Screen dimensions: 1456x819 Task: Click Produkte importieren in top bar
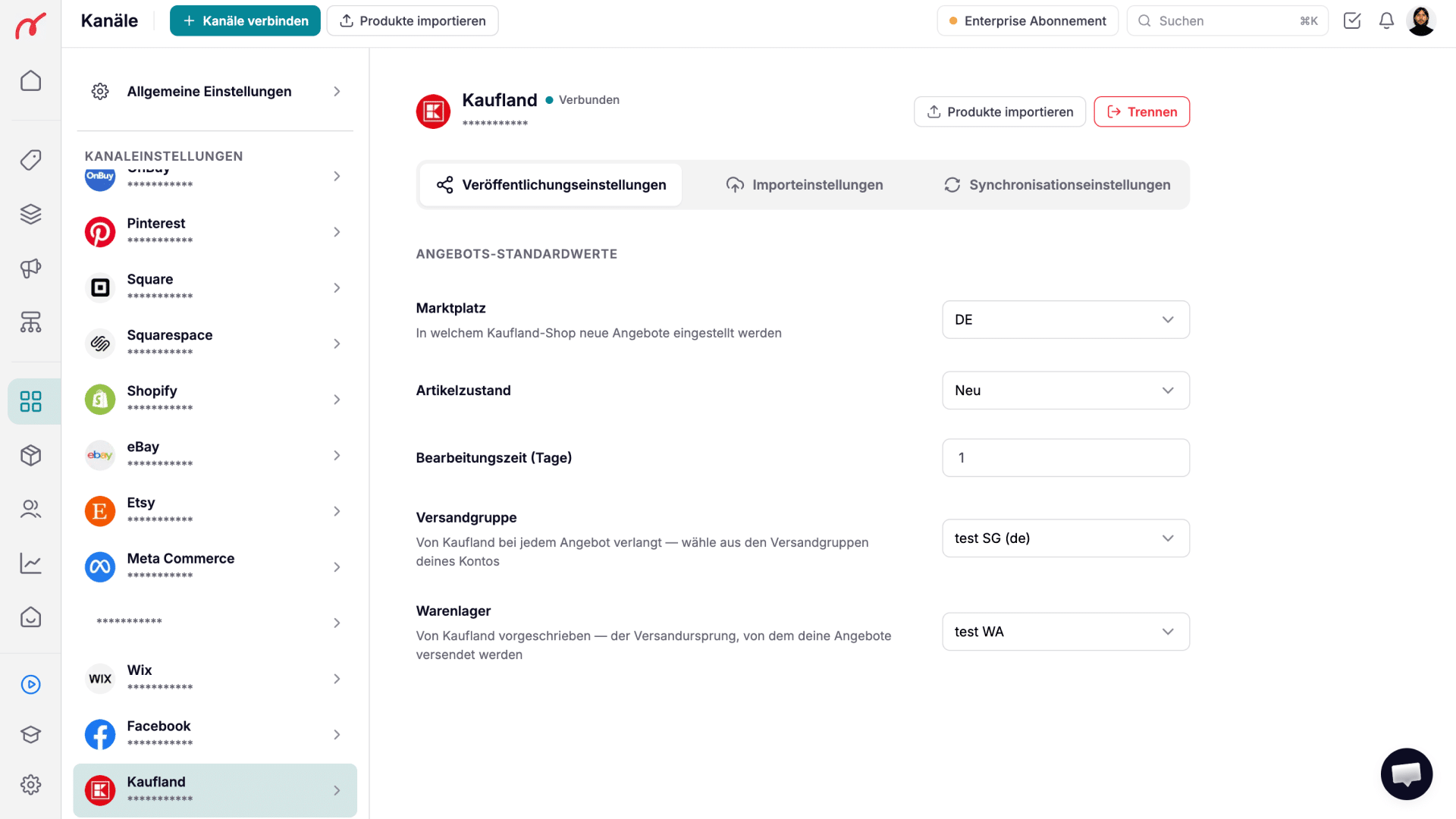[413, 20]
